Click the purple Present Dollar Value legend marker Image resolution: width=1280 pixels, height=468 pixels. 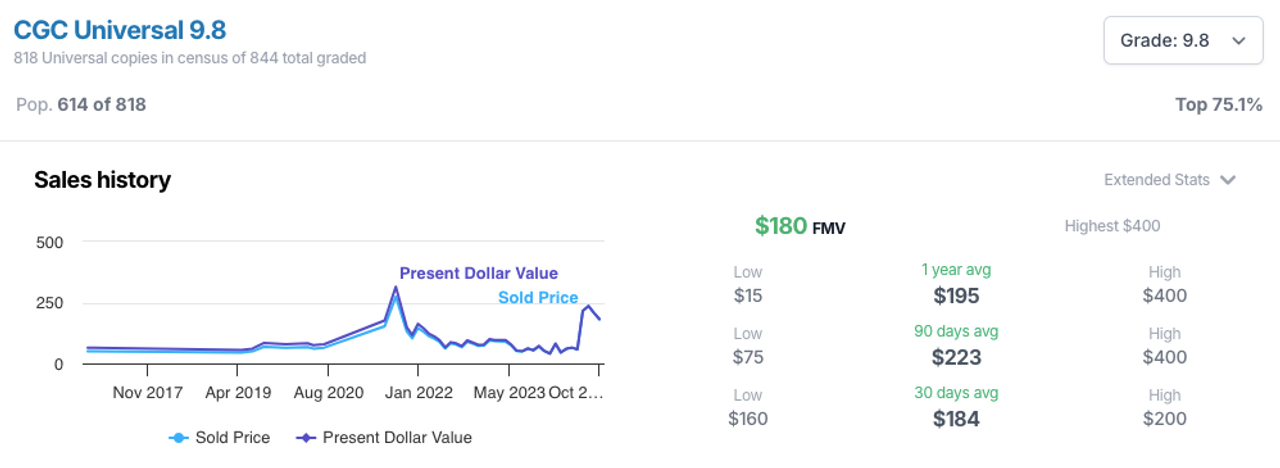pyautogui.click(x=305, y=438)
